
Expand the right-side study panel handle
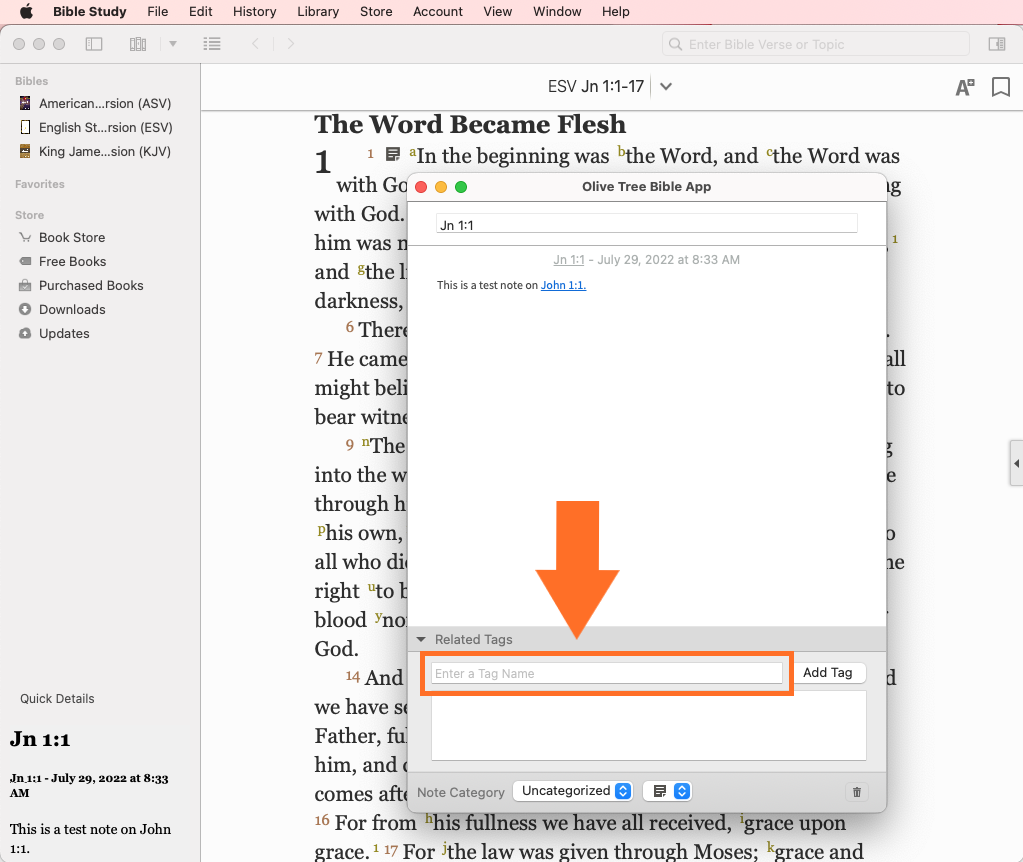1016,464
